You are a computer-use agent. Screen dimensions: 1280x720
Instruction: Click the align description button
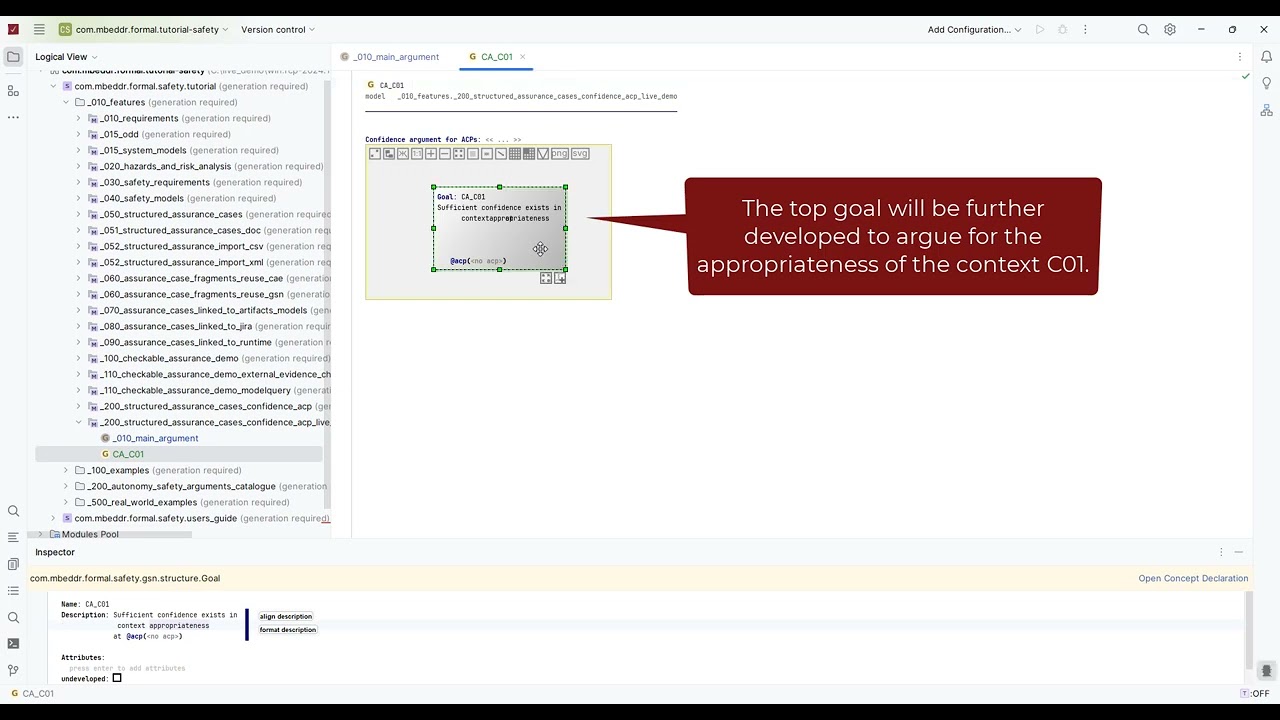(286, 616)
